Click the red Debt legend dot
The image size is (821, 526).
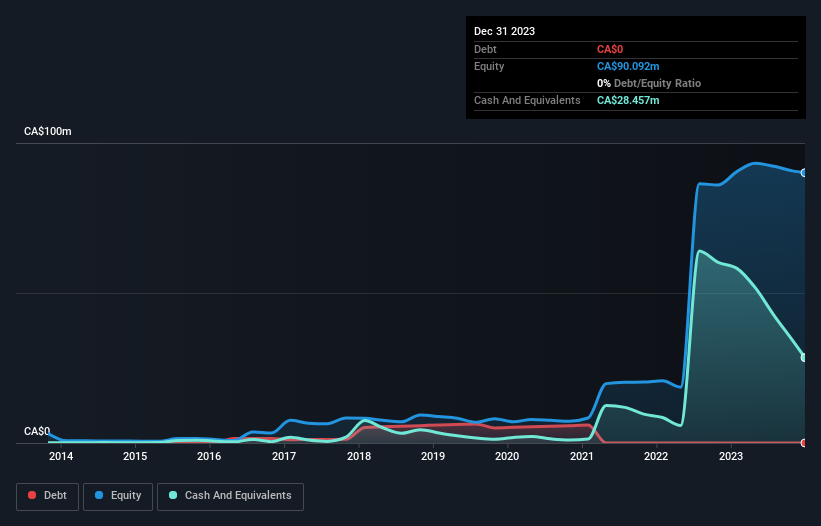[x=32, y=495]
